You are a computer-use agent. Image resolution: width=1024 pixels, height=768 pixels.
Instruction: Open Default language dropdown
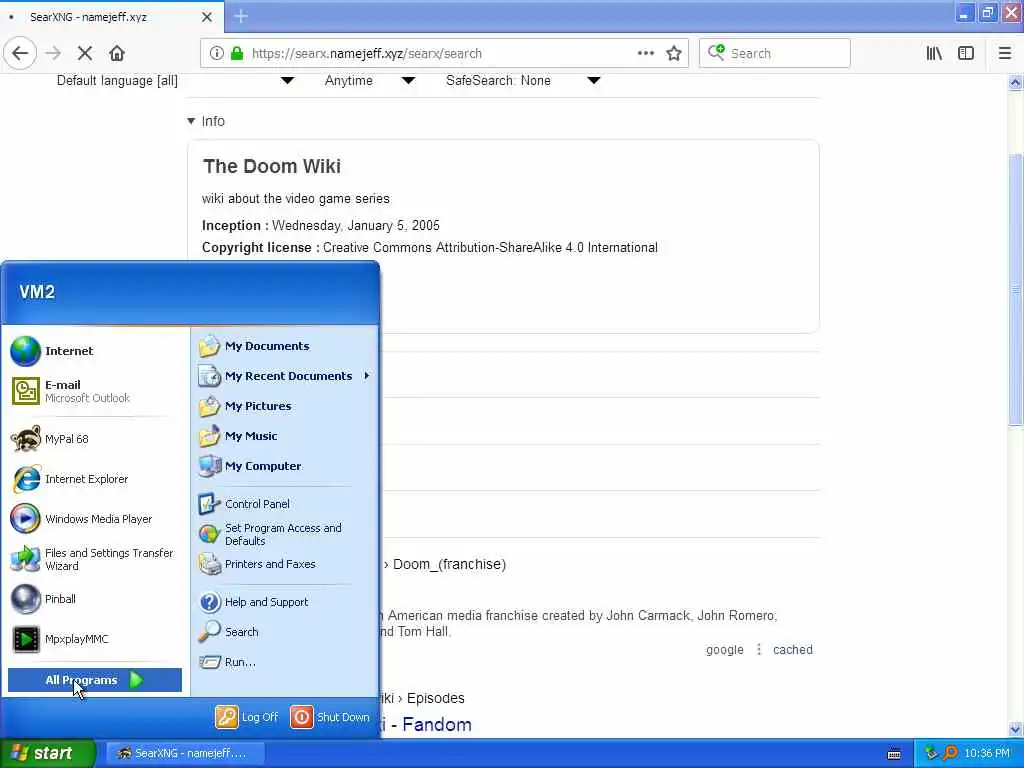click(176, 80)
